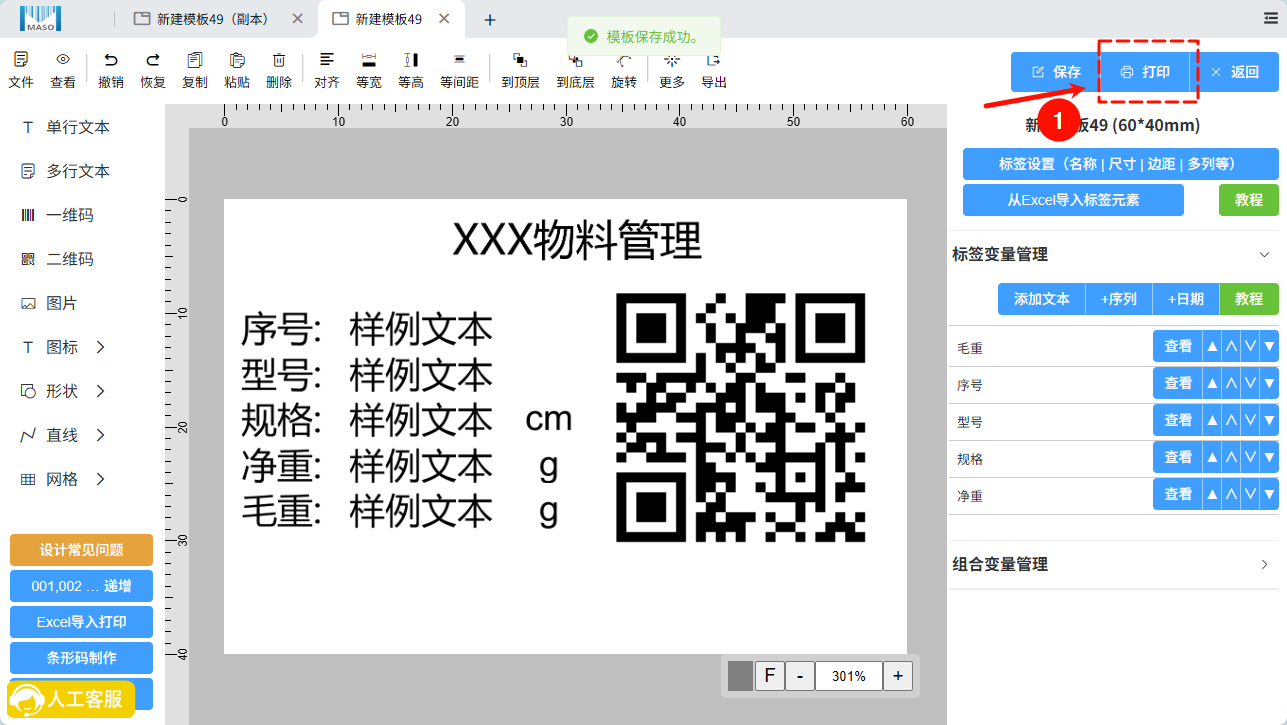Image resolution: width=1287 pixels, height=725 pixels.
Task: Apply 等间距 (Equal spacing) tool
Action: click(x=459, y=70)
